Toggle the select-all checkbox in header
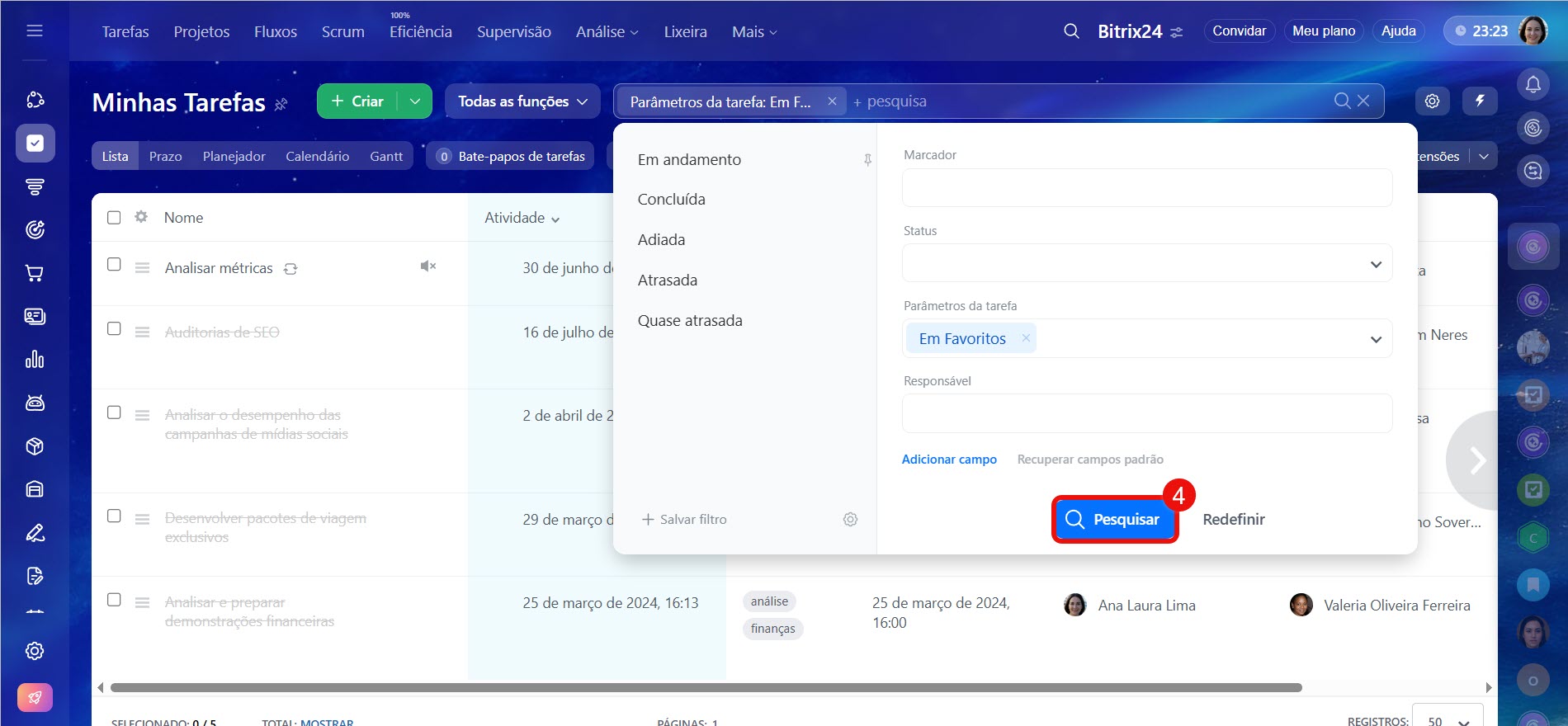Viewport: 1568px width, 726px height. point(114,217)
